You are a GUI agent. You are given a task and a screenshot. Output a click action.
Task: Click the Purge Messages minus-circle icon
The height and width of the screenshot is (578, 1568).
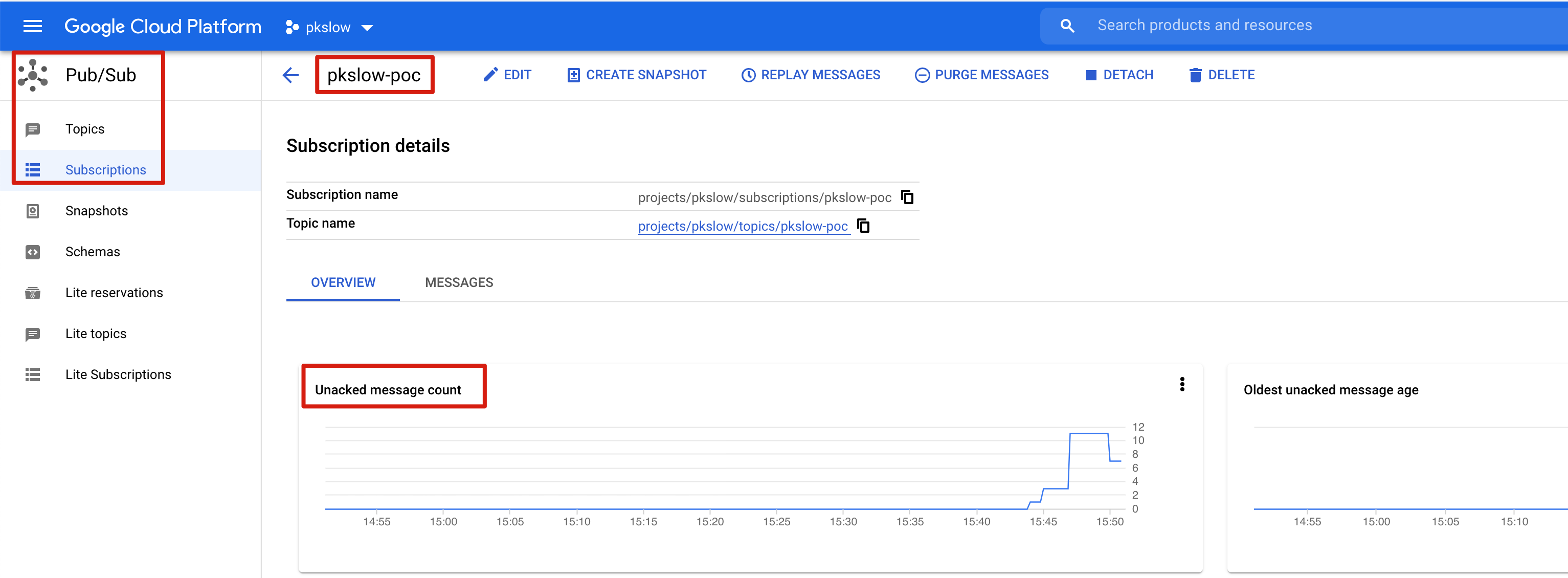pos(922,75)
